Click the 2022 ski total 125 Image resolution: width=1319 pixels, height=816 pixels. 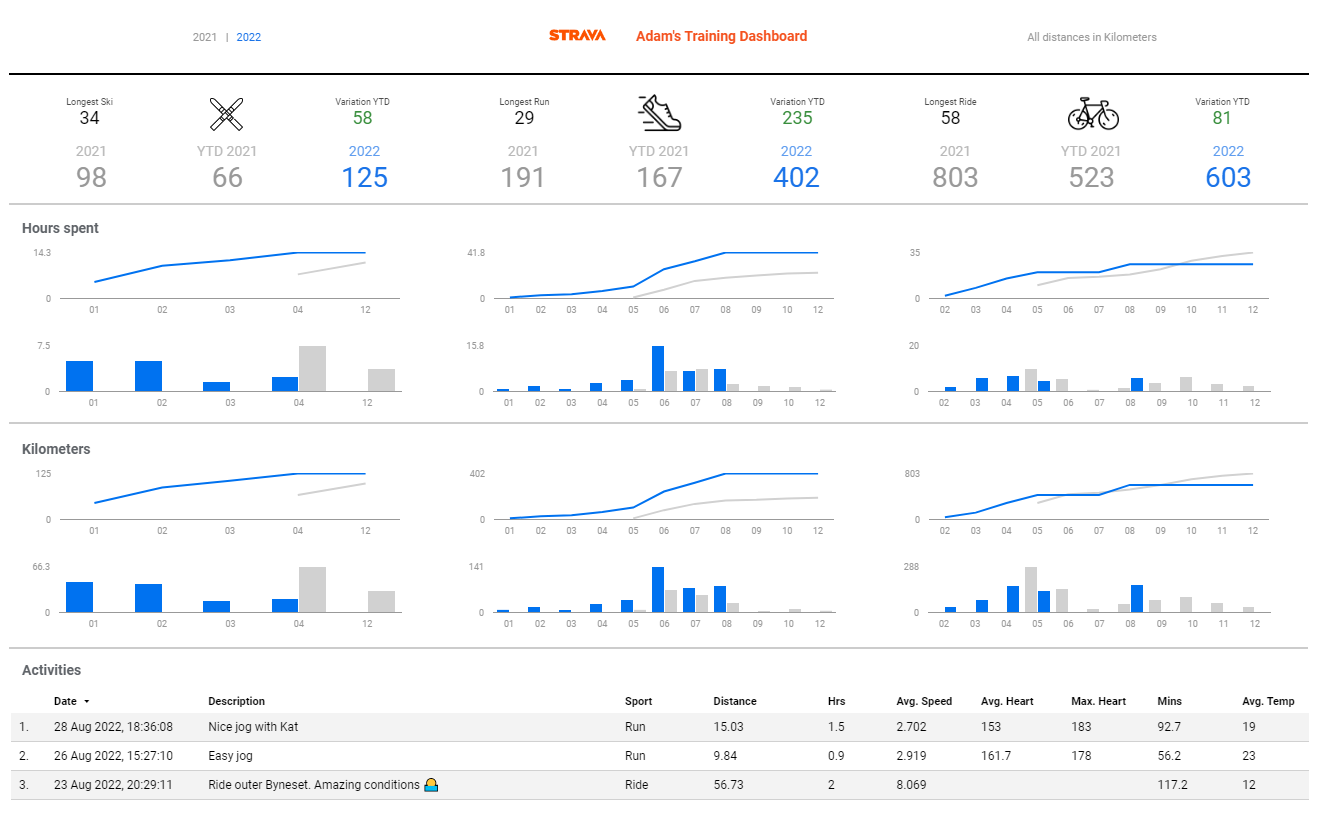[365, 177]
